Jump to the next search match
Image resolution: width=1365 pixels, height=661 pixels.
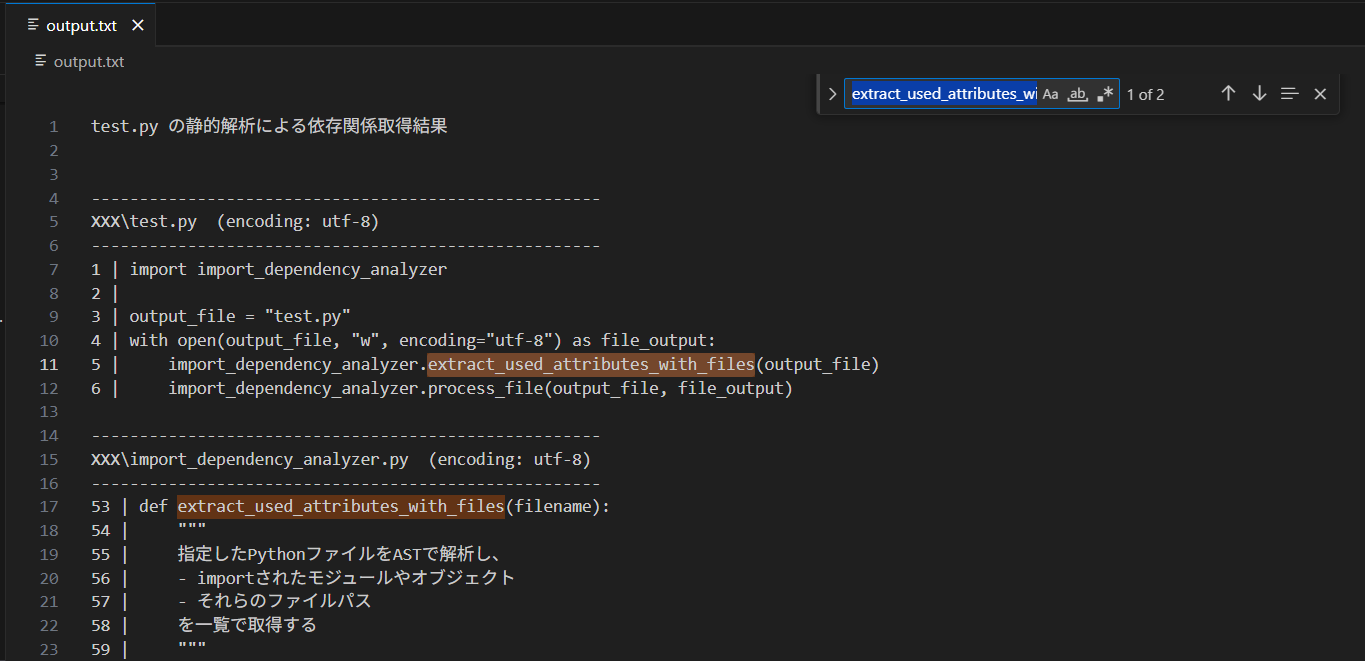(x=1259, y=94)
